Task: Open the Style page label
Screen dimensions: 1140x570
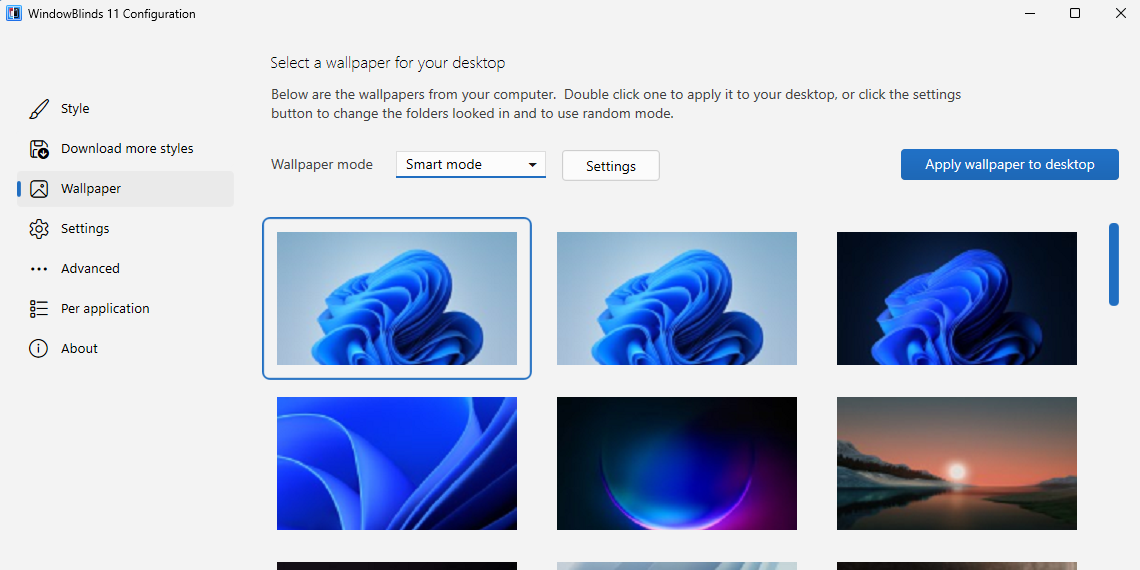Action: 75,109
